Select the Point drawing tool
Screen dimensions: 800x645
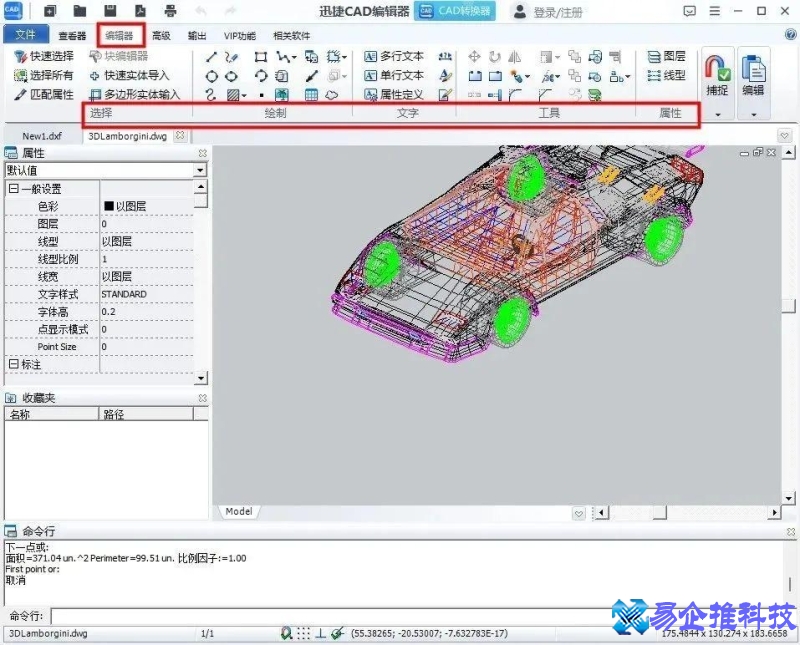click(x=261, y=95)
